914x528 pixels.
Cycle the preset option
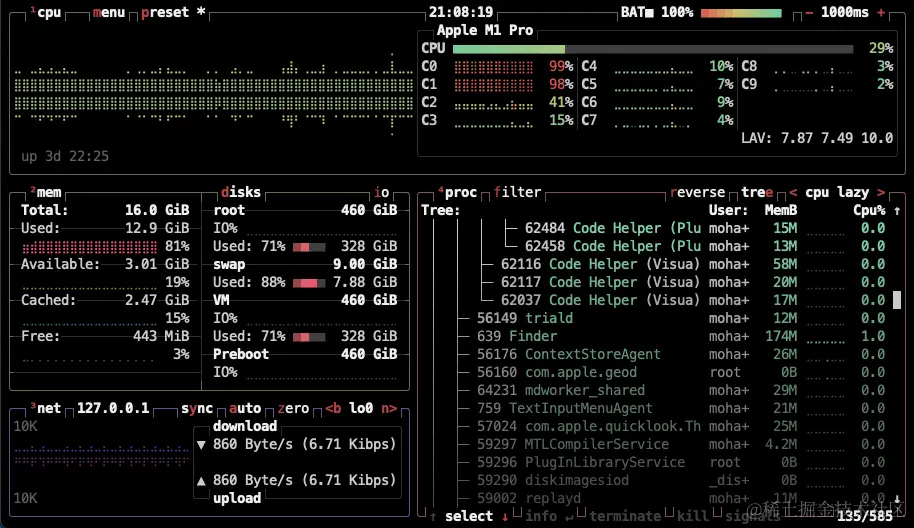coord(173,12)
